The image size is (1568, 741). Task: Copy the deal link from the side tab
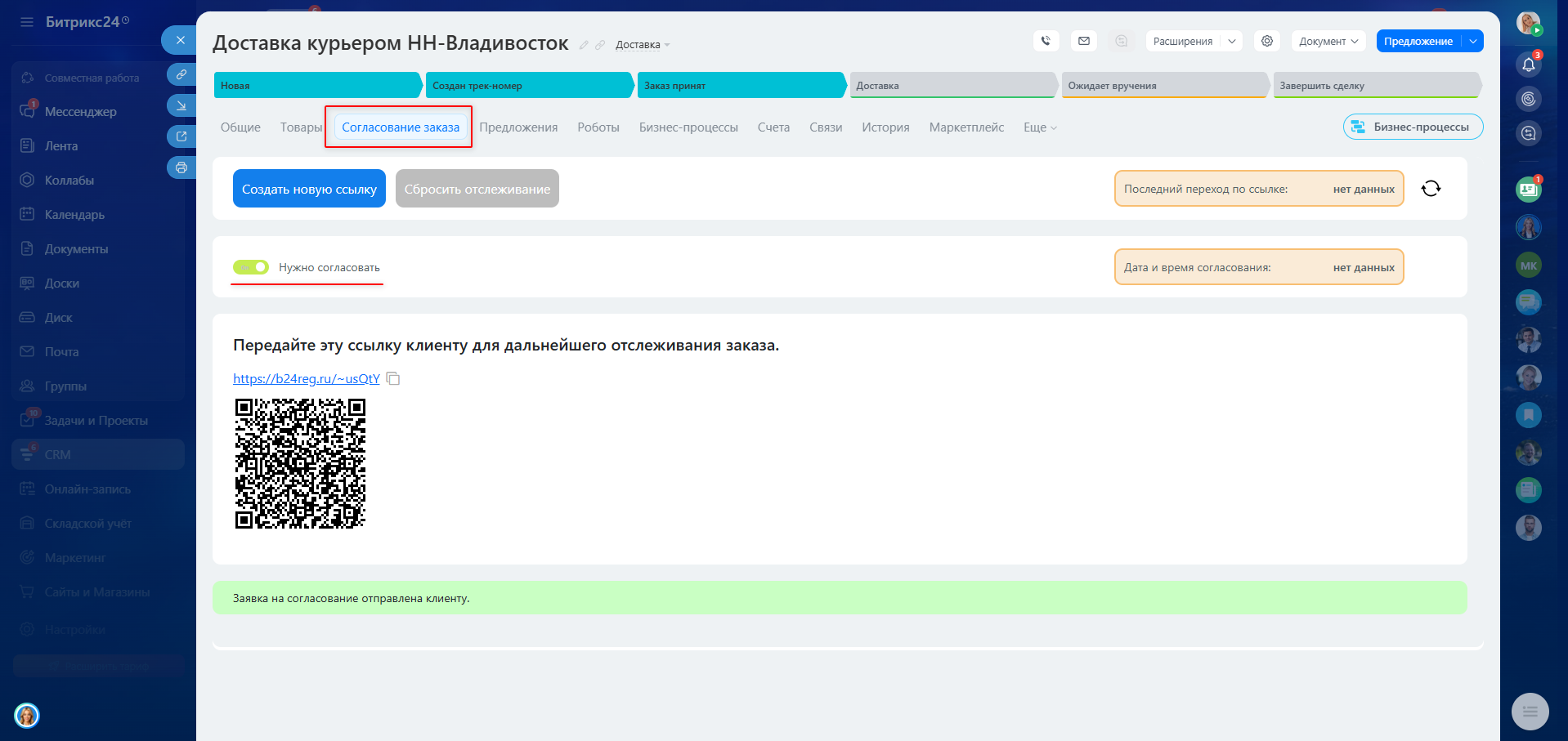click(181, 74)
